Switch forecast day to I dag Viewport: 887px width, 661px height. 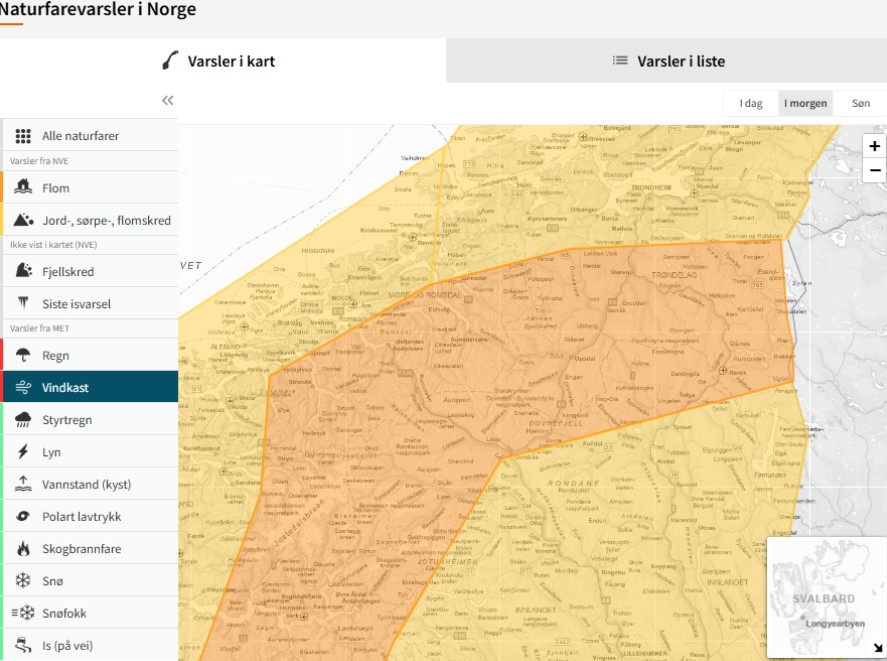(751, 103)
